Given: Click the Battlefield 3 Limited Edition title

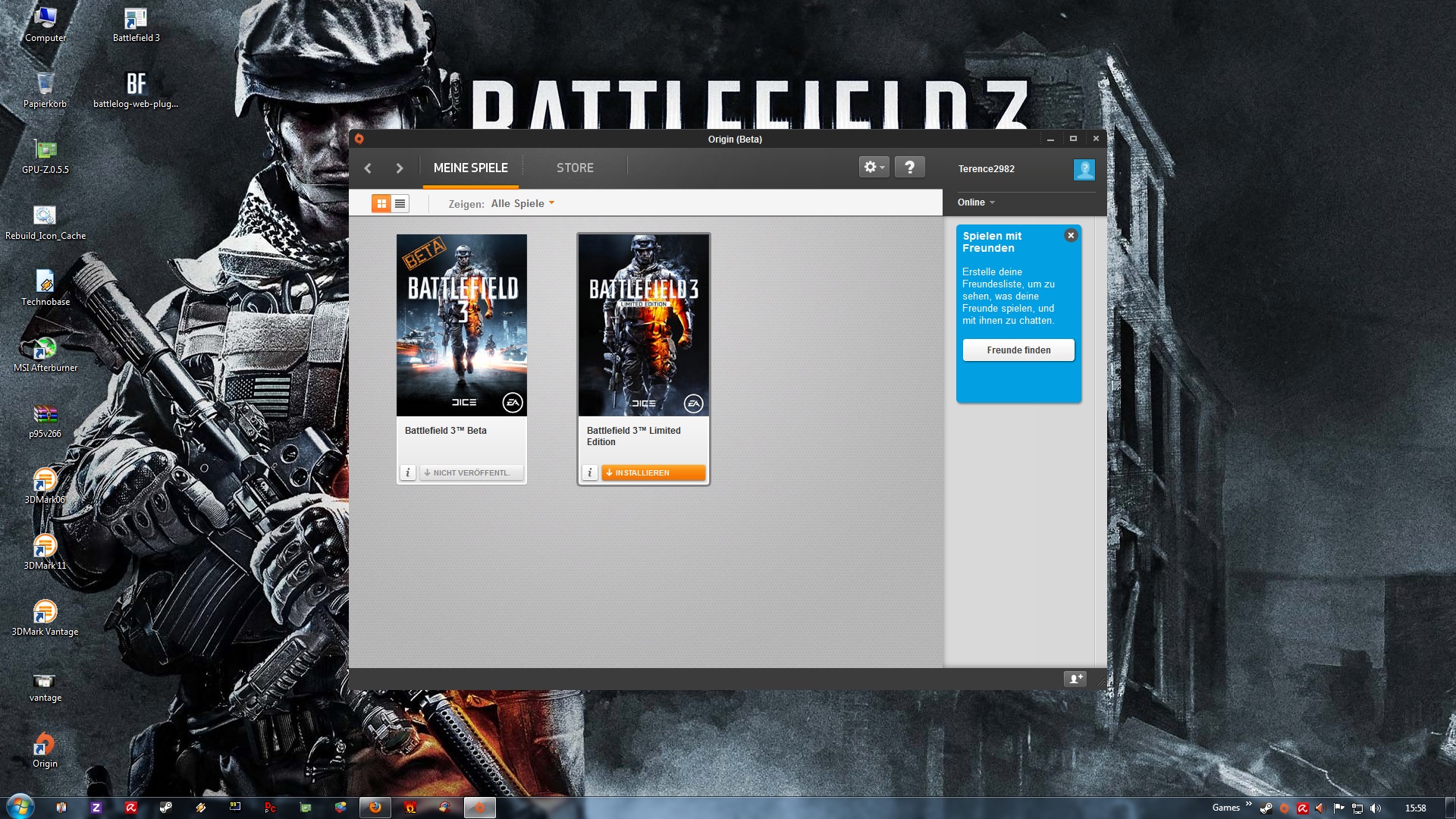Looking at the screenshot, I should pyautogui.click(x=634, y=436).
